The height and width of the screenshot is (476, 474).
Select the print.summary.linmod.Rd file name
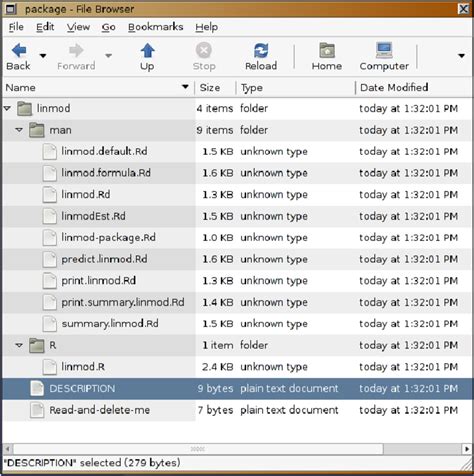123,302
